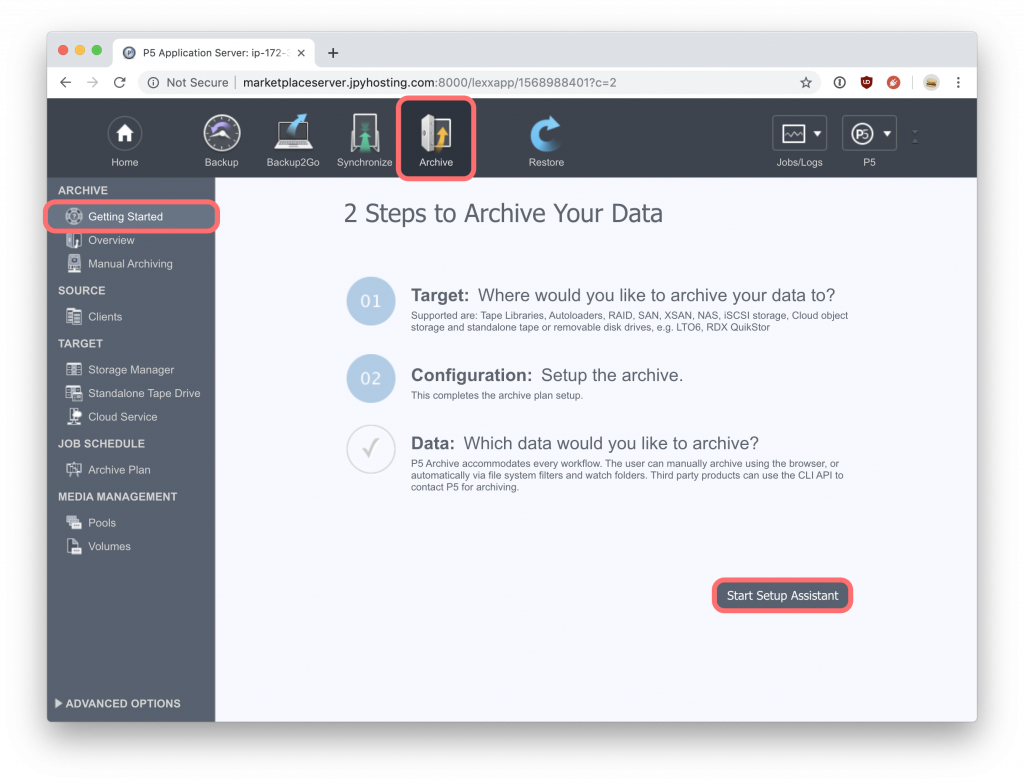The image size is (1024, 784).
Task: Reload the page with refresh icon
Action: coord(120,82)
